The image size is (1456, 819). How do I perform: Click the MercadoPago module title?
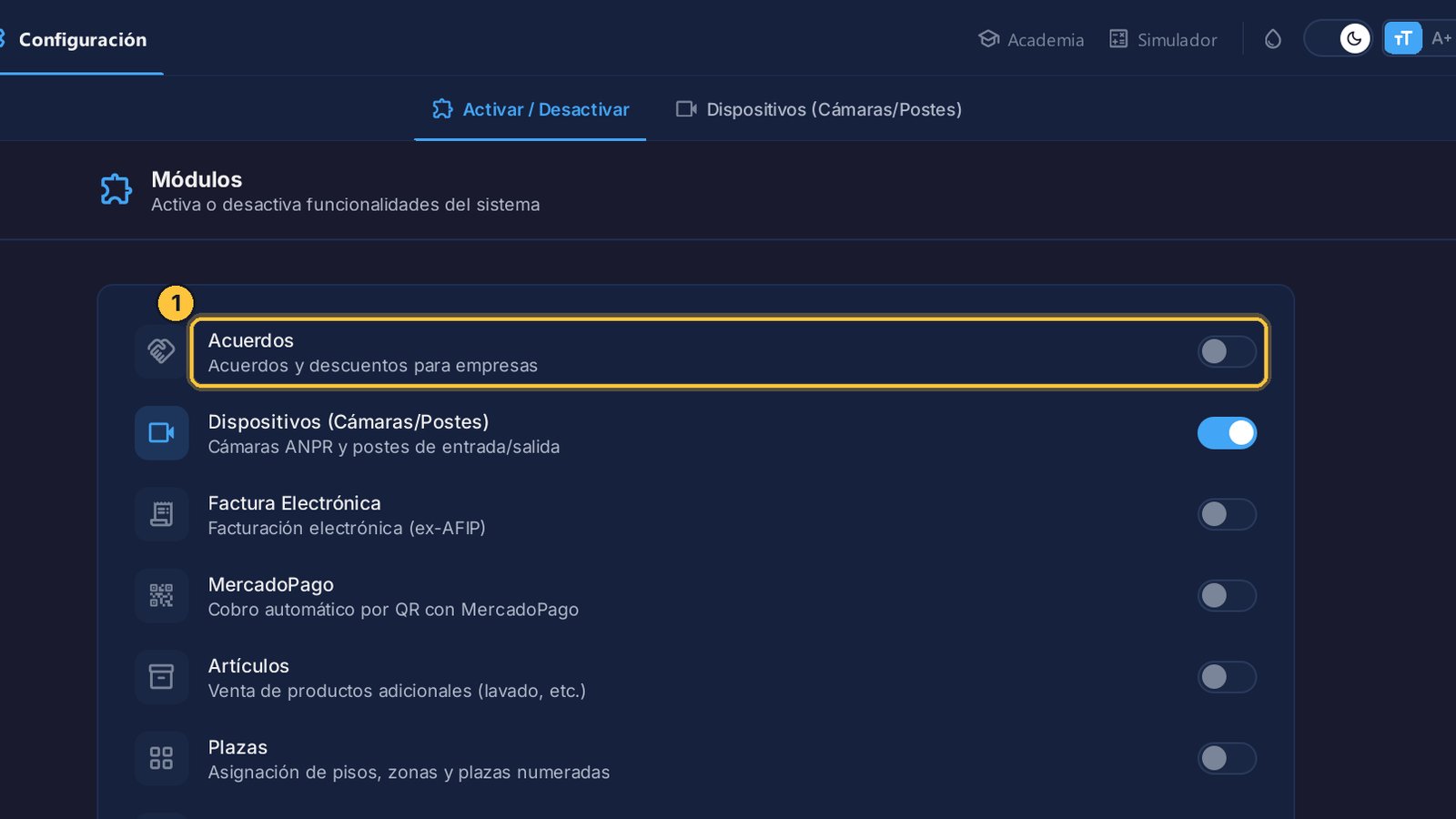pyautogui.click(x=271, y=584)
